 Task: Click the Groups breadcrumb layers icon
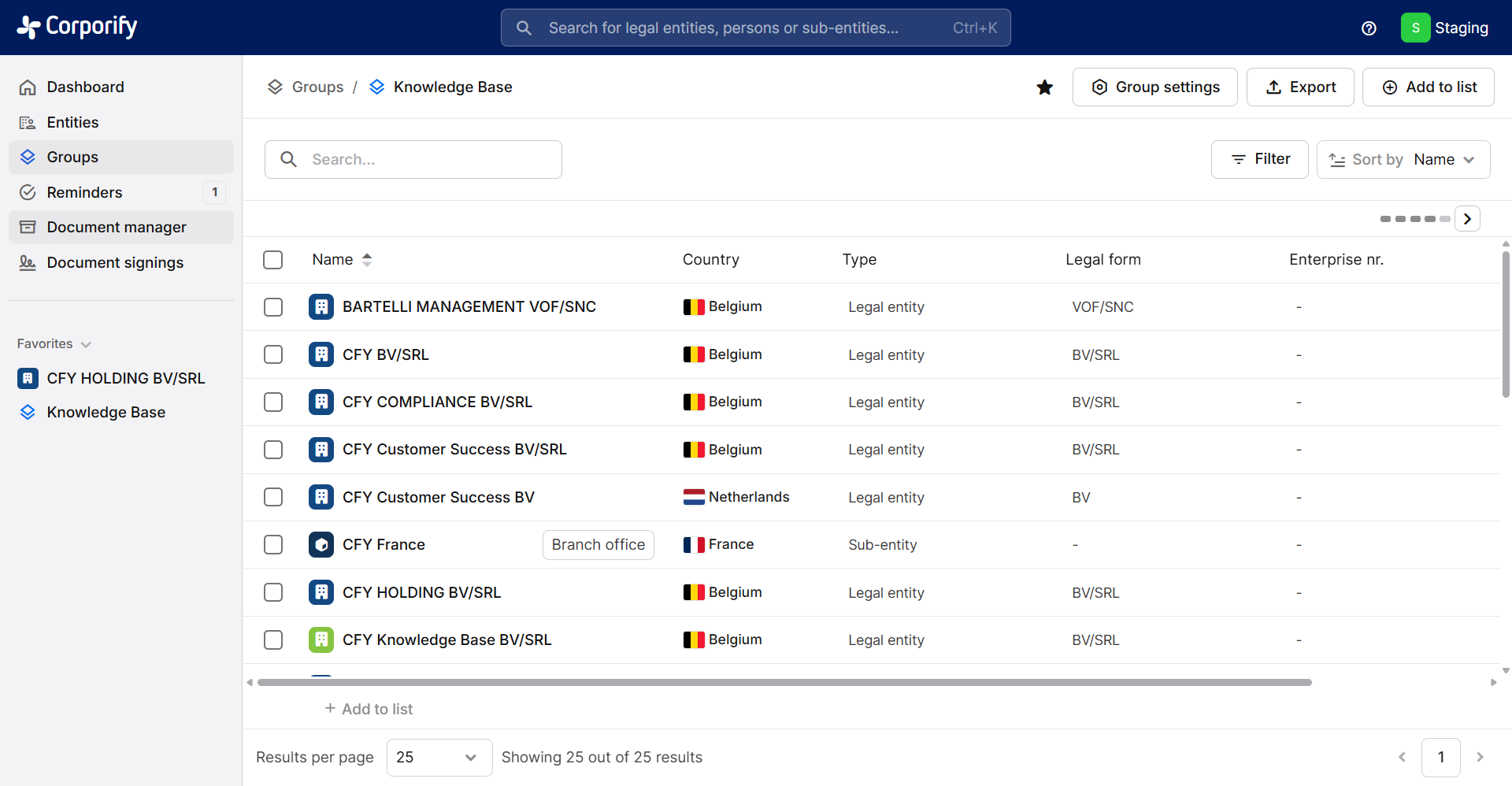pos(275,87)
